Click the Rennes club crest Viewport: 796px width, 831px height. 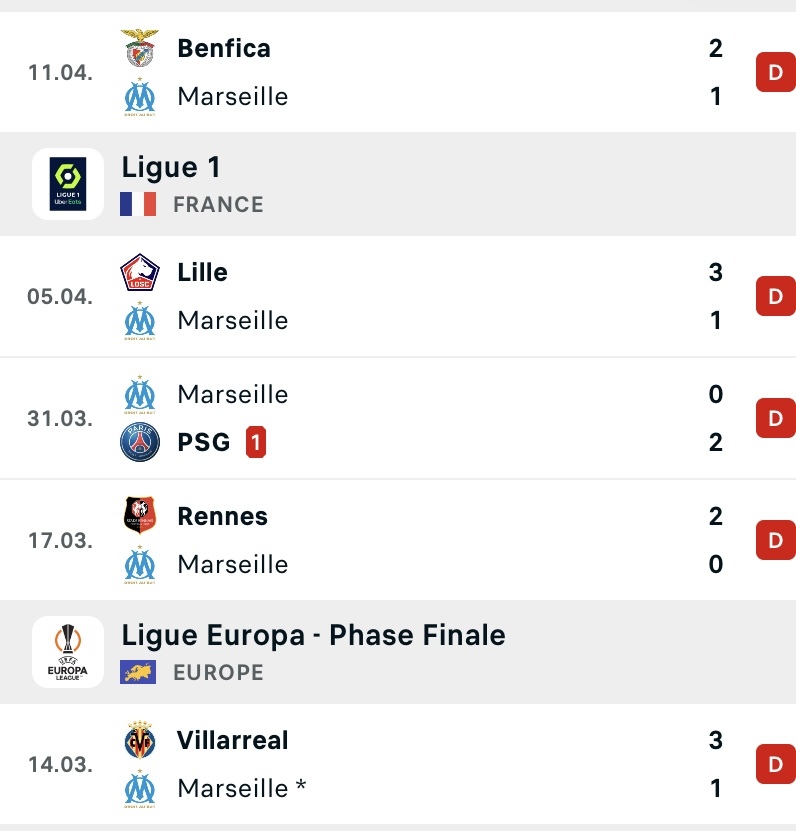pos(139,515)
